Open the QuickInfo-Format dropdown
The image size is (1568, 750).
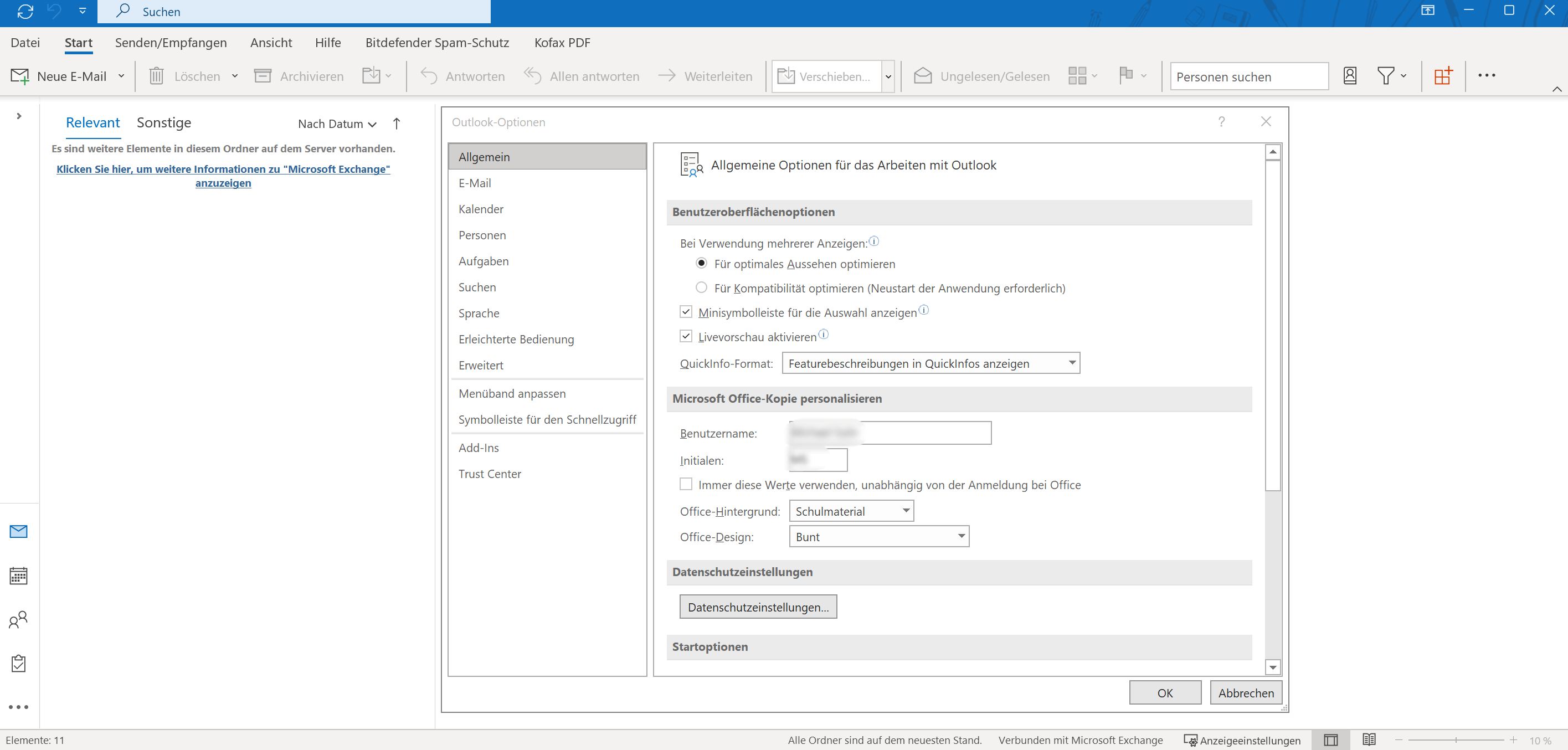[930, 363]
